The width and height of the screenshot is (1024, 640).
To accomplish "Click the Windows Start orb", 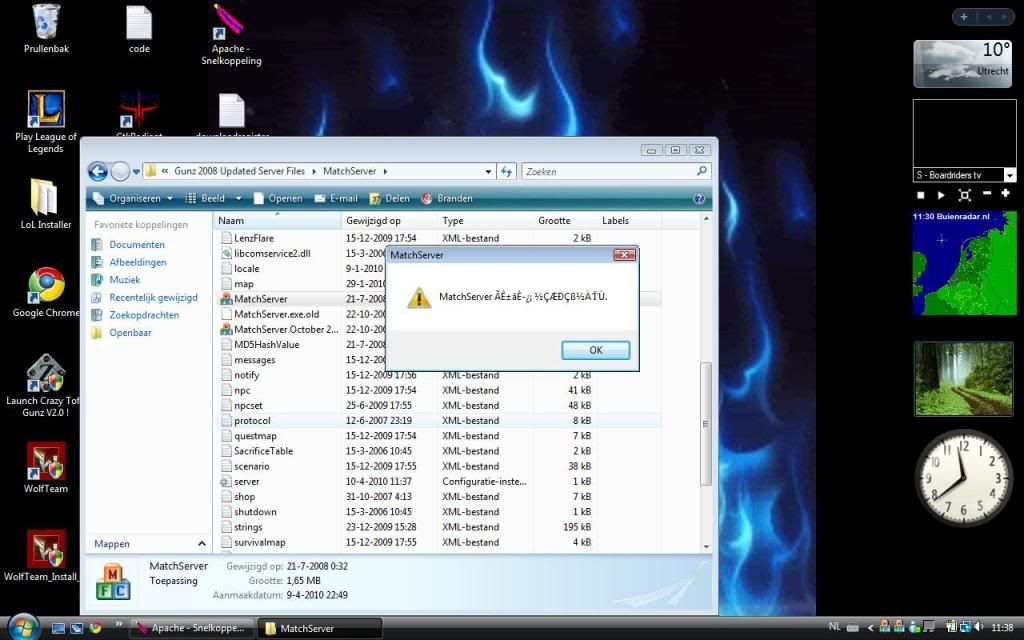I will tap(22, 627).
